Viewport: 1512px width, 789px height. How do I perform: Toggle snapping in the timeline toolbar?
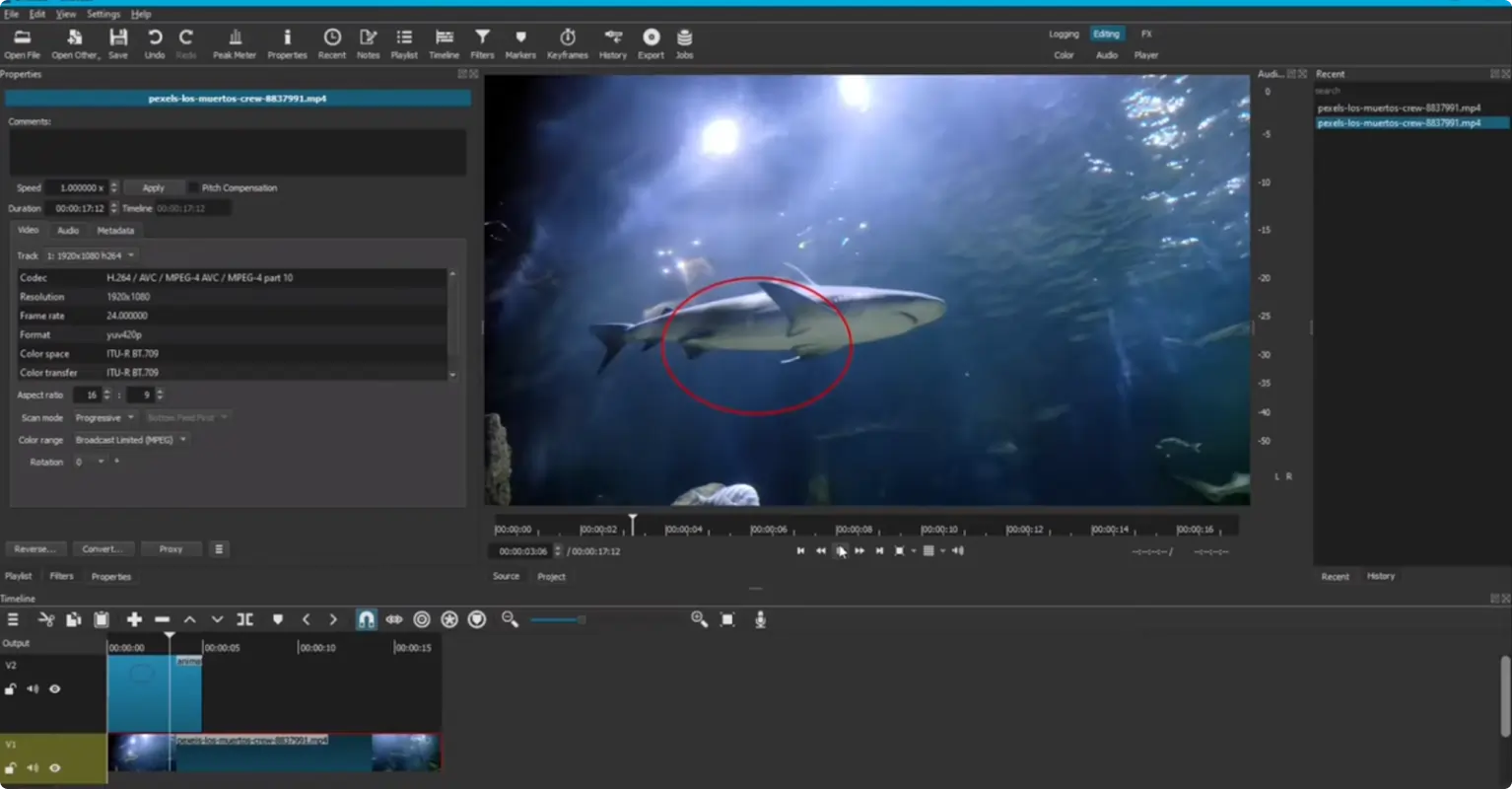pos(366,619)
